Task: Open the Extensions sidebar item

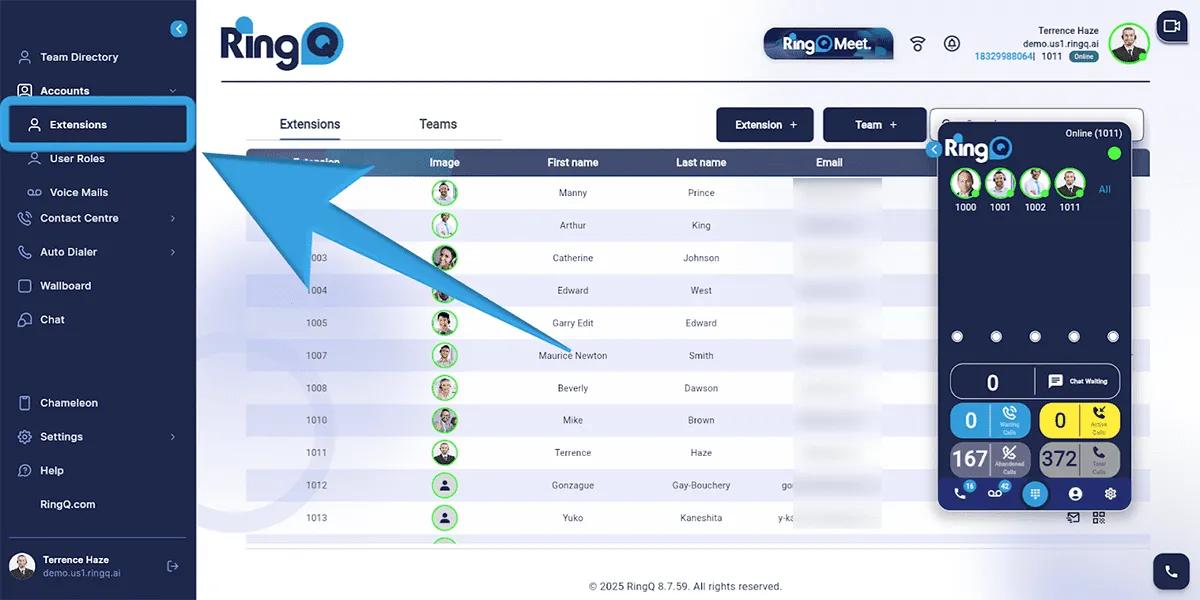Action: (97, 125)
